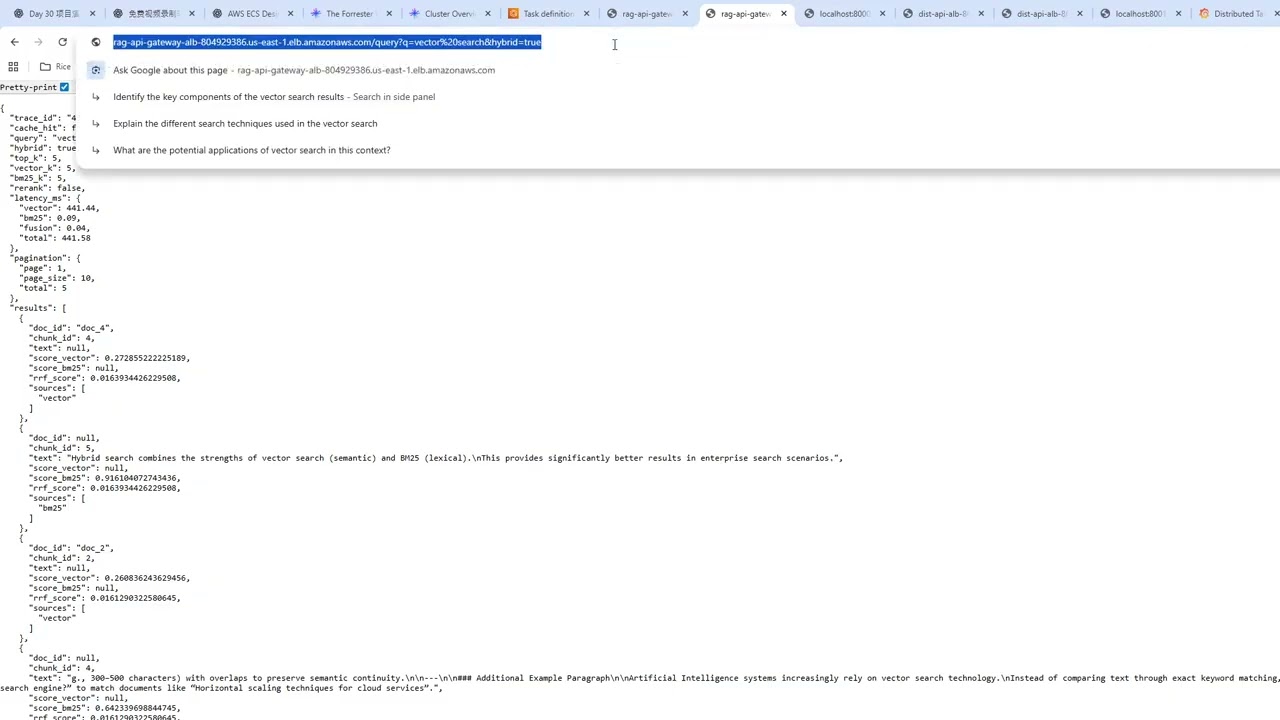Go back to the previous page
The image size is (1280, 720).
point(14,42)
